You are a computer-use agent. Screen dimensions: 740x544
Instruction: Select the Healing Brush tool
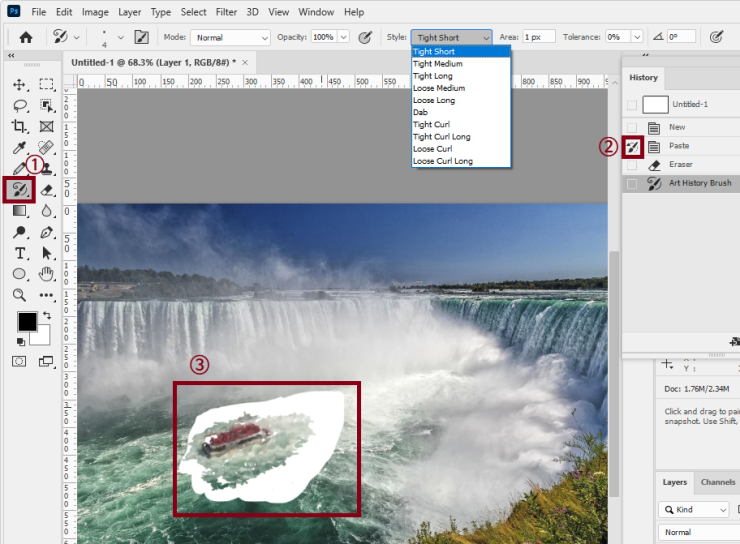pyautogui.click(x=46, y=148)
